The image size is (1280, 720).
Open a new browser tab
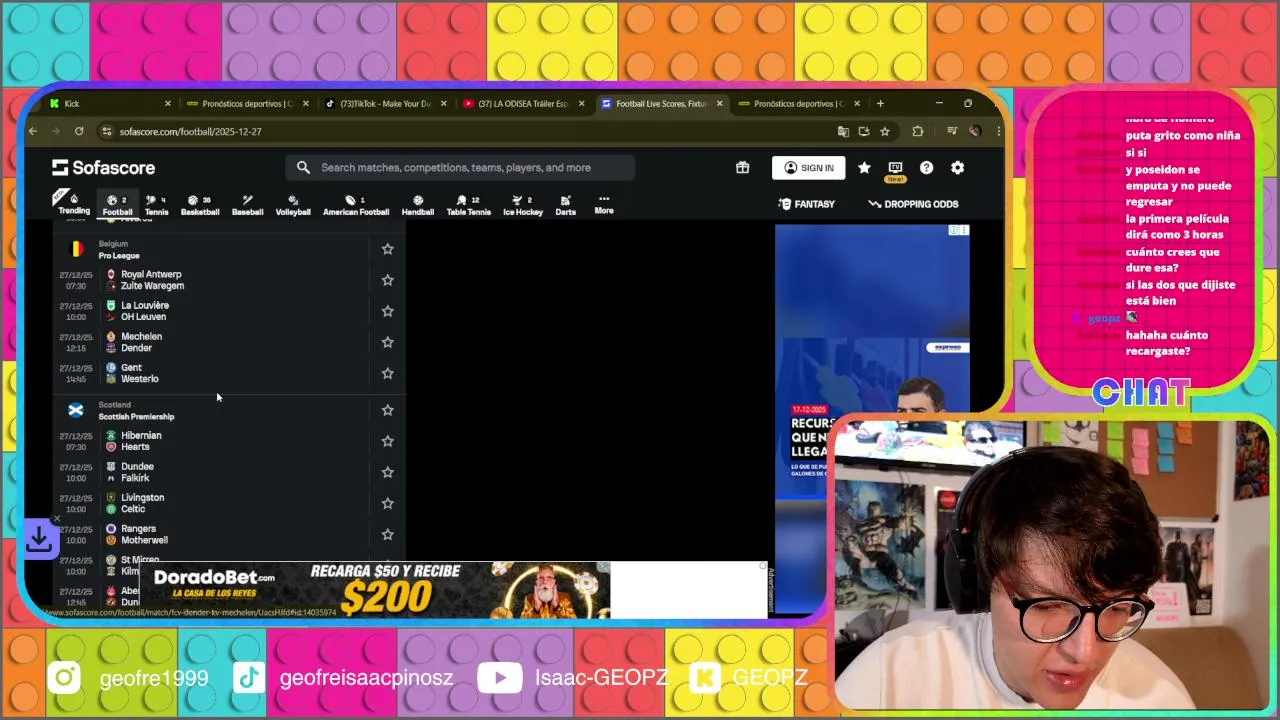tap(880, 103)
